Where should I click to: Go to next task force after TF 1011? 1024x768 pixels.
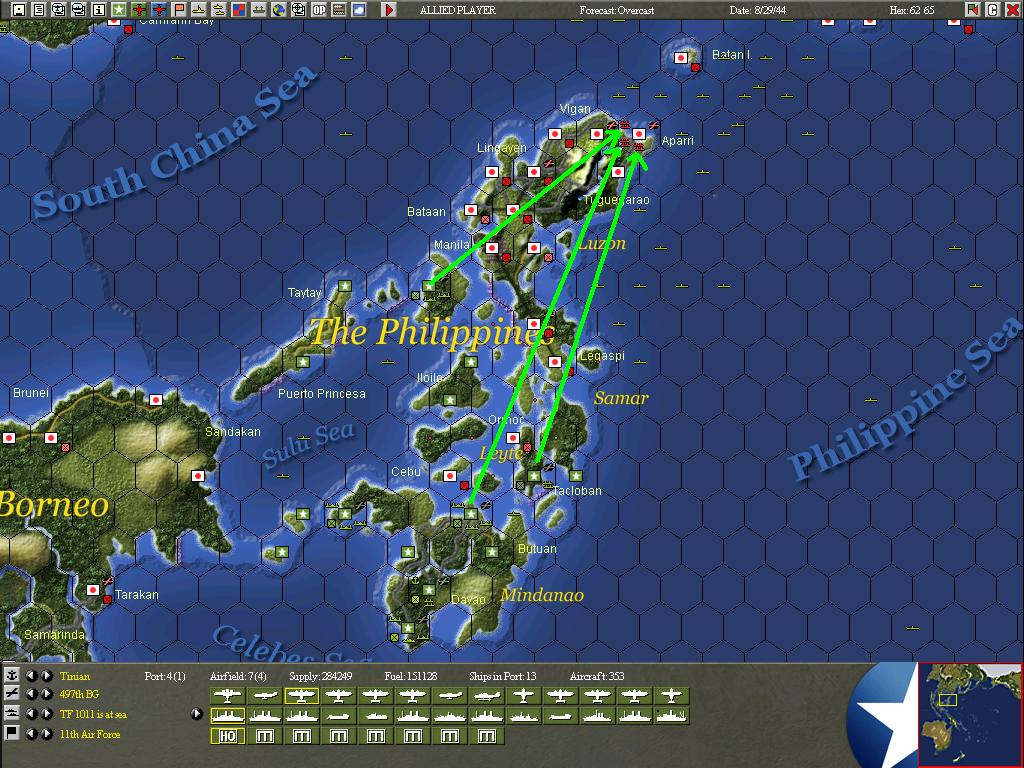click(x=47, y=714)
